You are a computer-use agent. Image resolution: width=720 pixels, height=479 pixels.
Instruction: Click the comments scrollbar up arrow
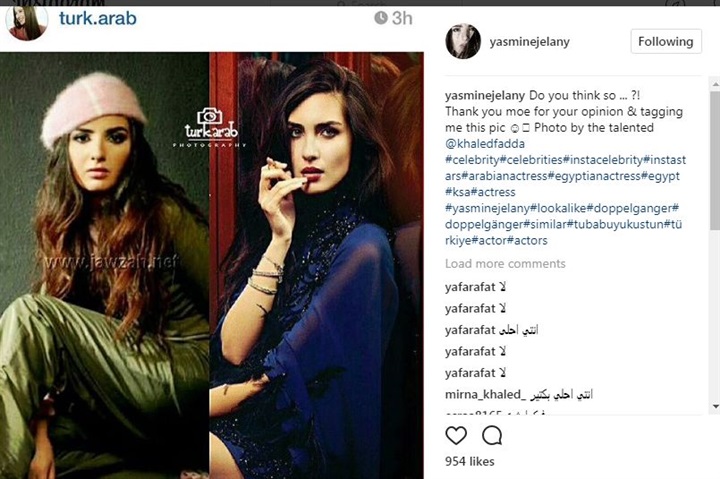tap(715, 84)
